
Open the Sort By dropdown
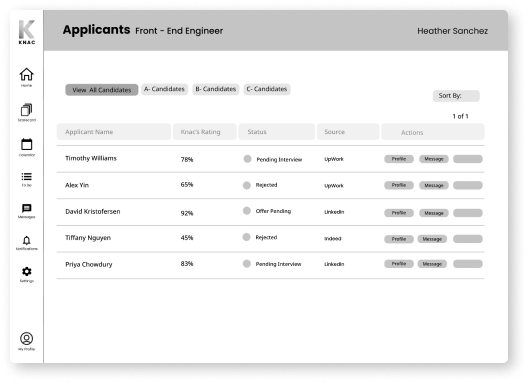click(456, 96)
